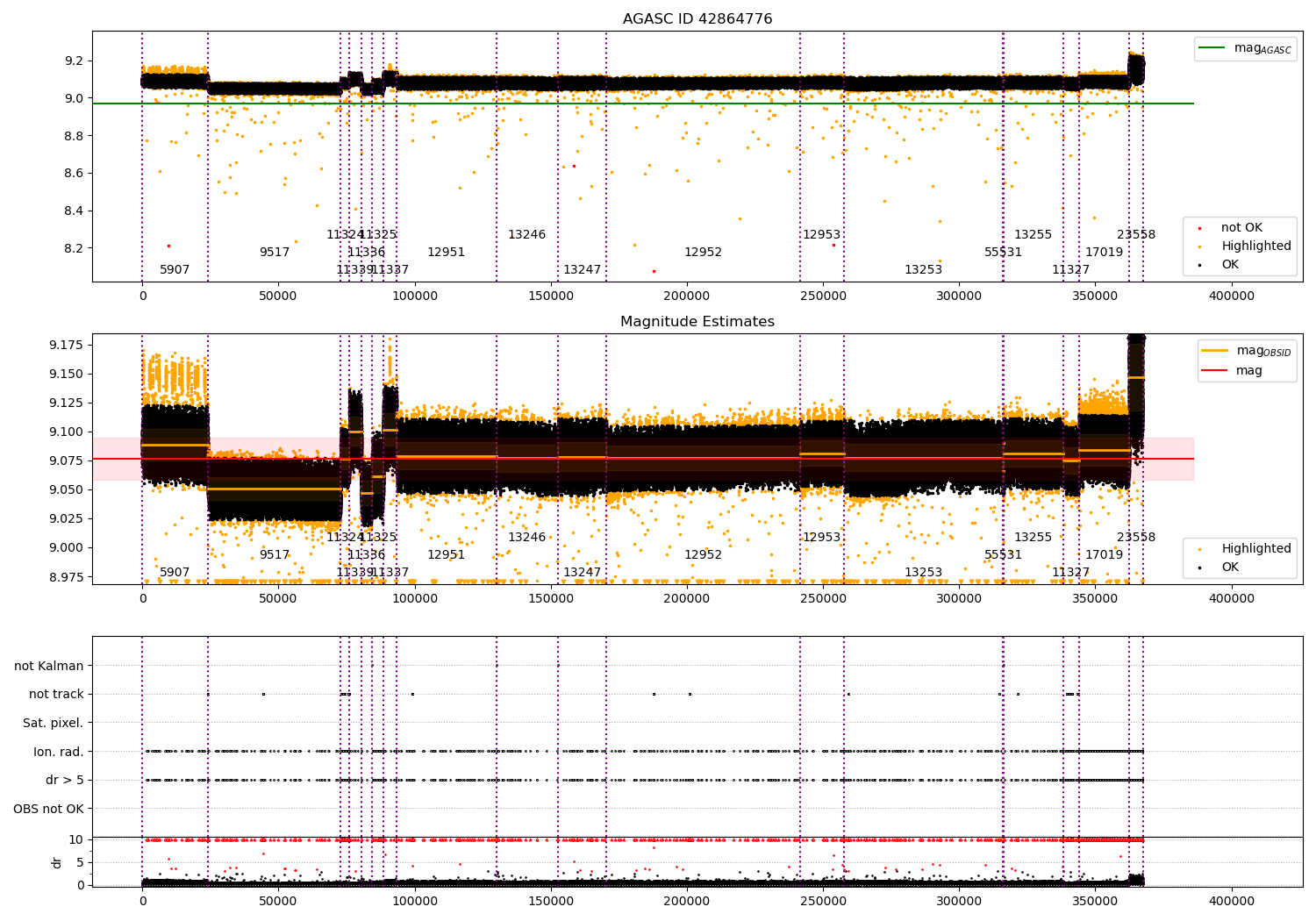Image resolution: width=1316 pixels, height=921 pixels.
Task: Select the red mag legend line
Action: tap(1215, 370)
